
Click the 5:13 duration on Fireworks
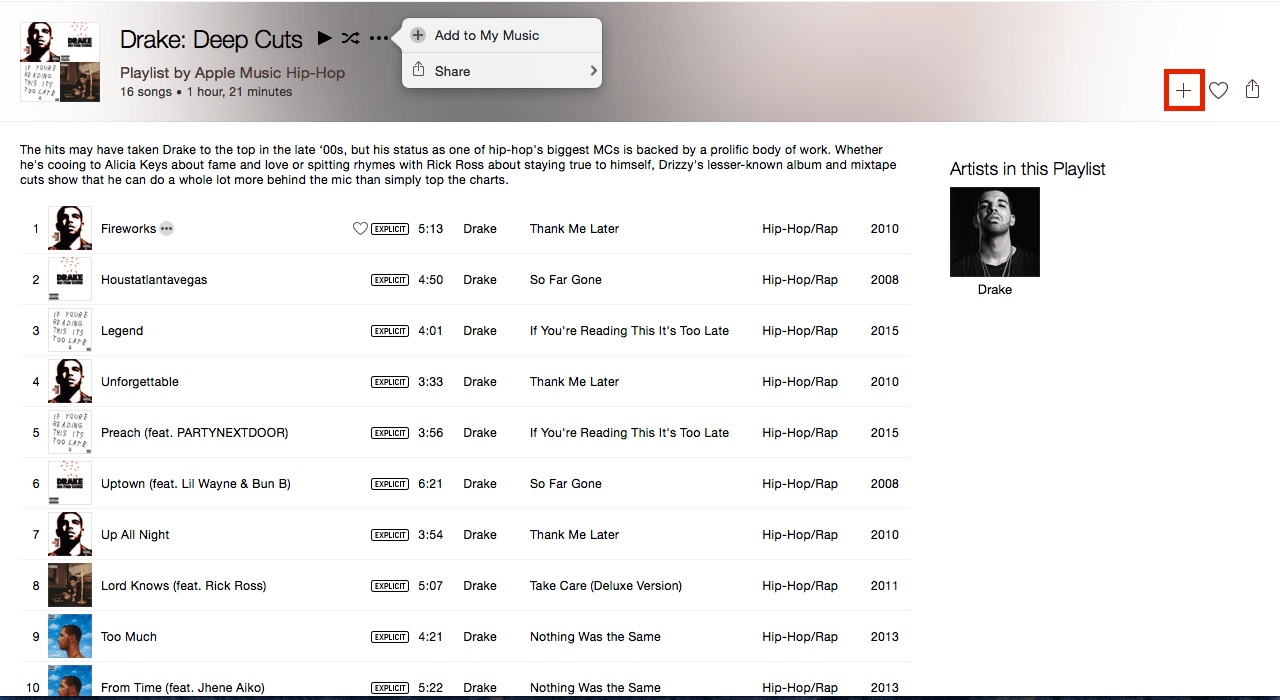[x=430, y=228]
